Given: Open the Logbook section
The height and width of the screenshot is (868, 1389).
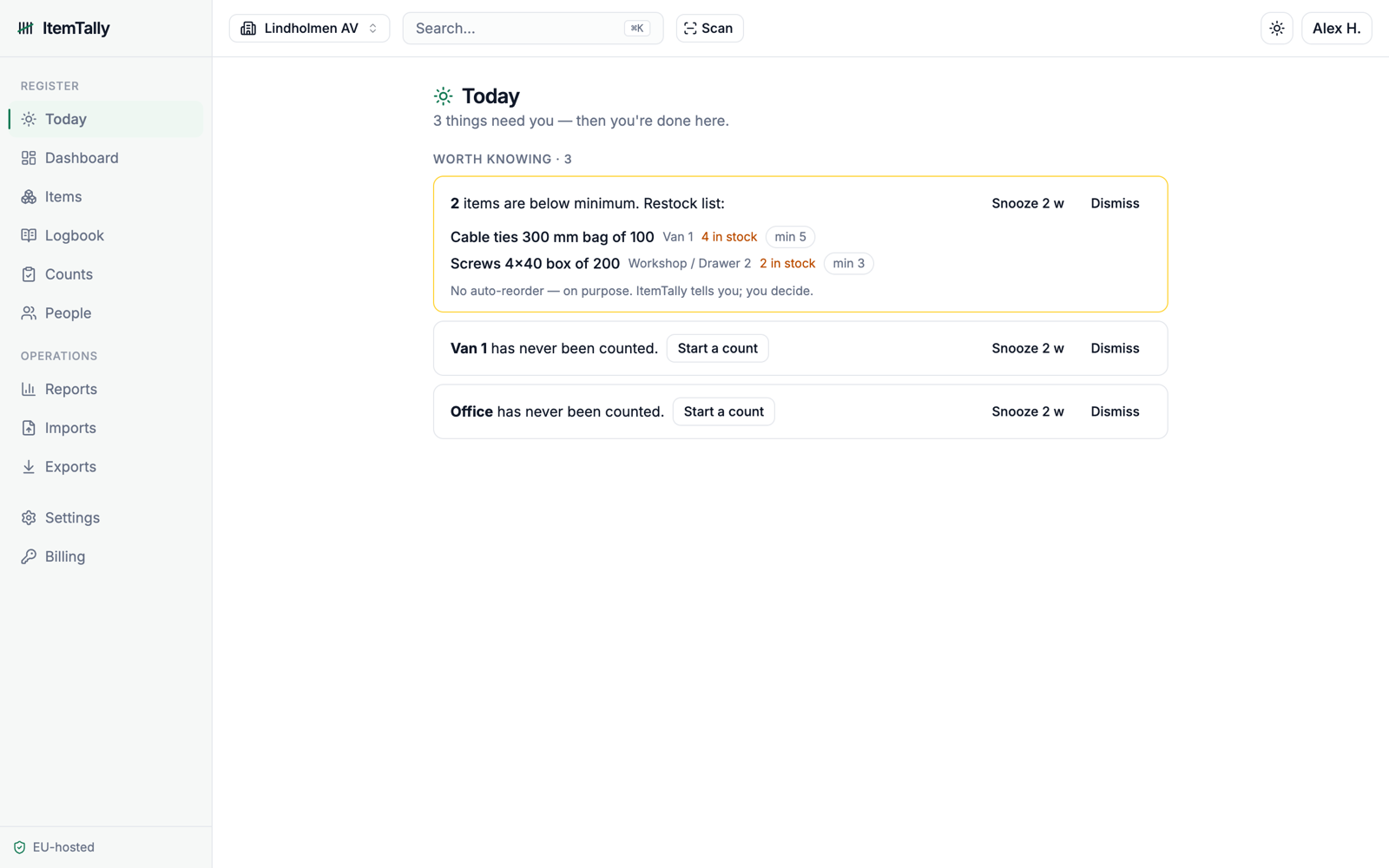Looking at the screenshot, I should pos(106,235).
